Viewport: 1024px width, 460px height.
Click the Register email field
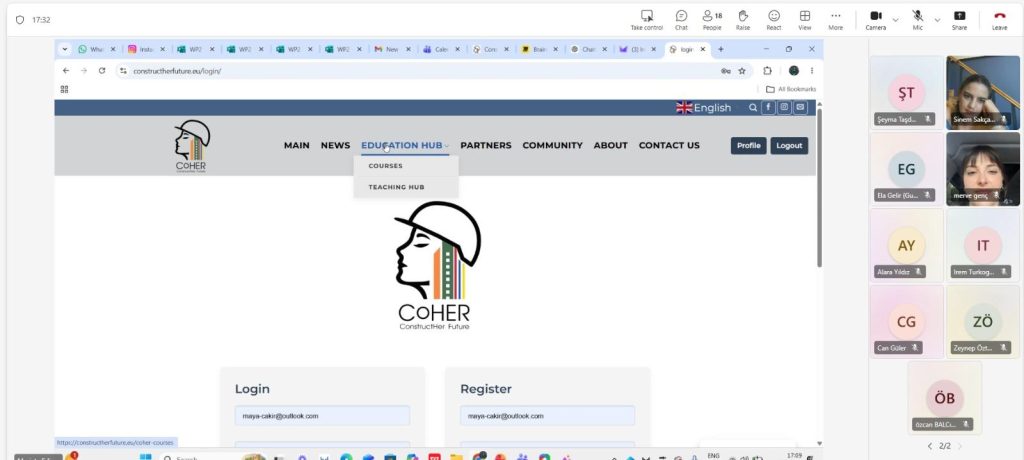coord(547,416)
